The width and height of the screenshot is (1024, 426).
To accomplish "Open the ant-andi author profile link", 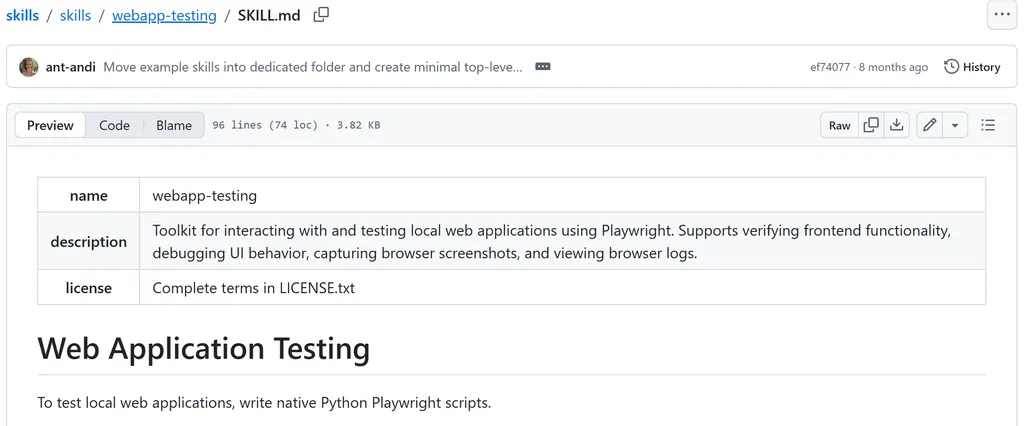I will 71,67.
